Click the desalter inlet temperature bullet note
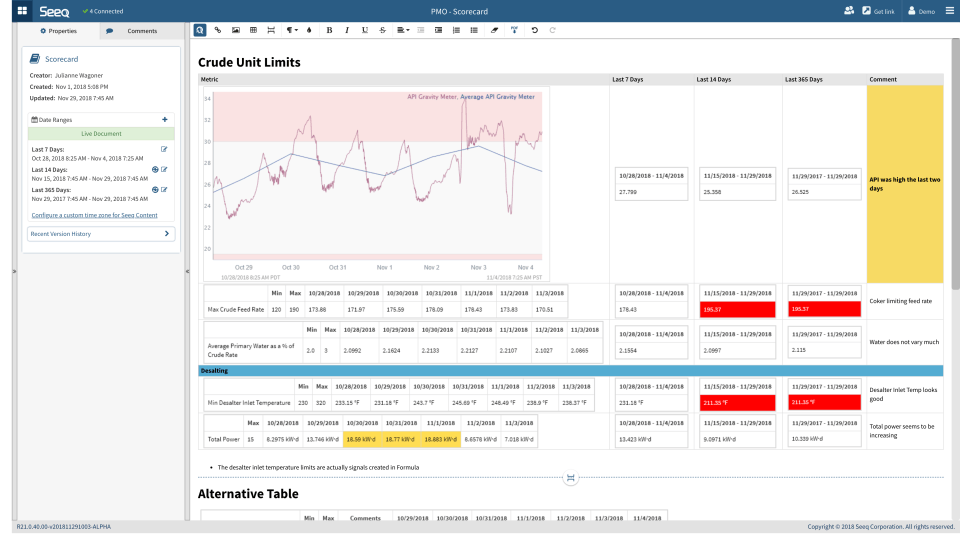The image size is (960, 547). pos(318,467)
